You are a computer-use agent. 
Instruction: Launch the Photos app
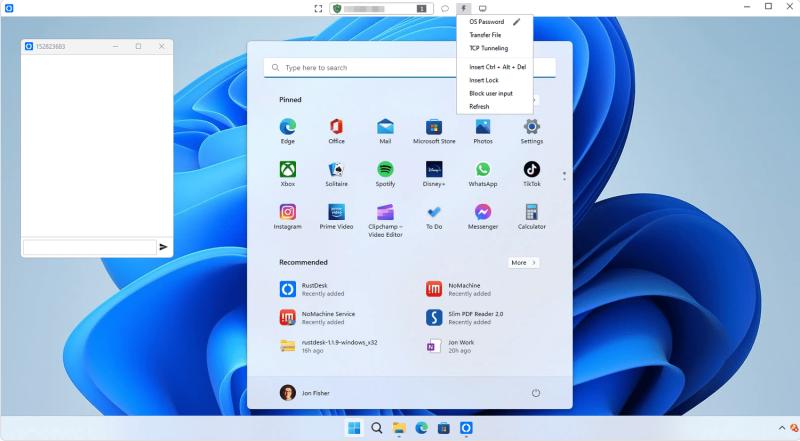point(483,131)
